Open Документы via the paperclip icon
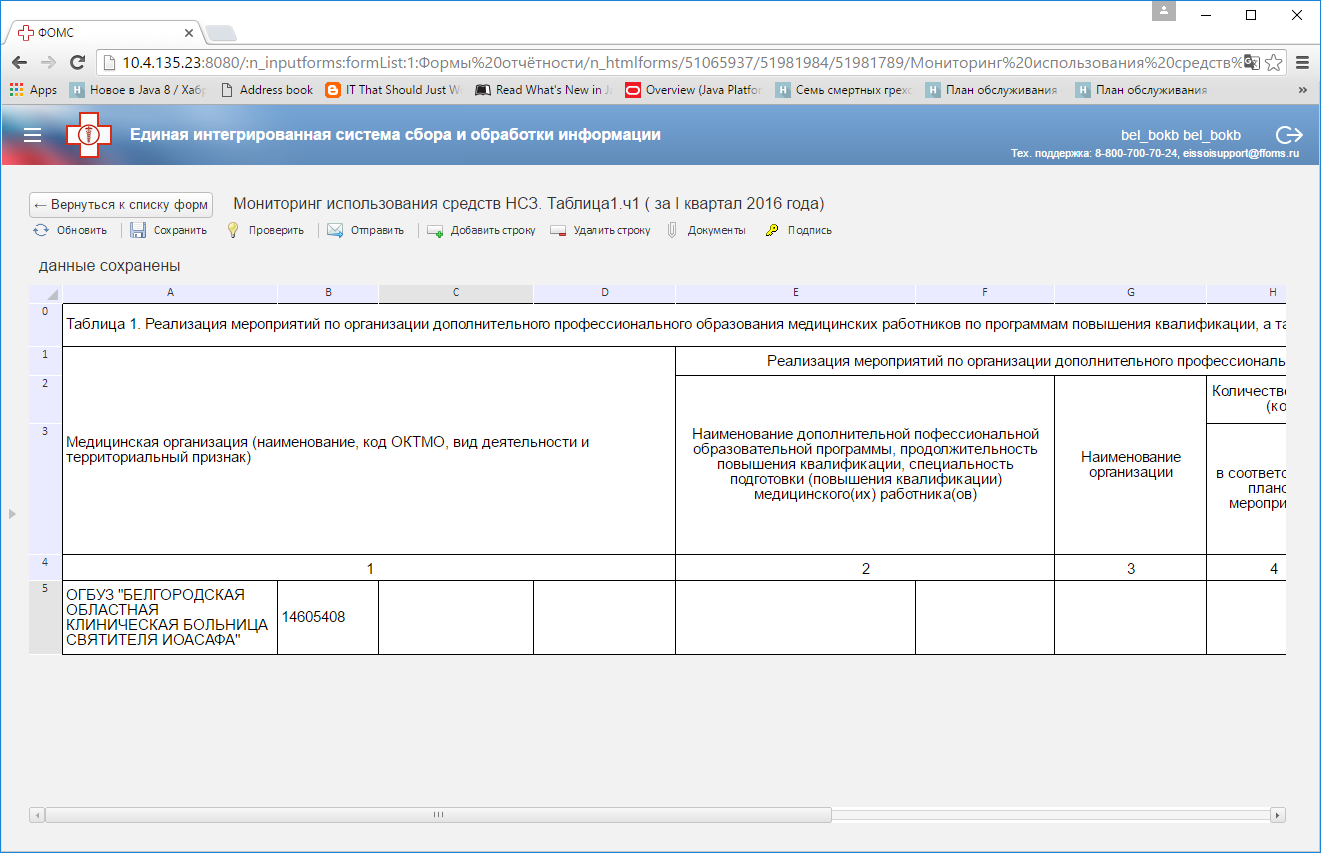Screen dimensions: 1321x853 pyautogui.click(x=673, y=230)
